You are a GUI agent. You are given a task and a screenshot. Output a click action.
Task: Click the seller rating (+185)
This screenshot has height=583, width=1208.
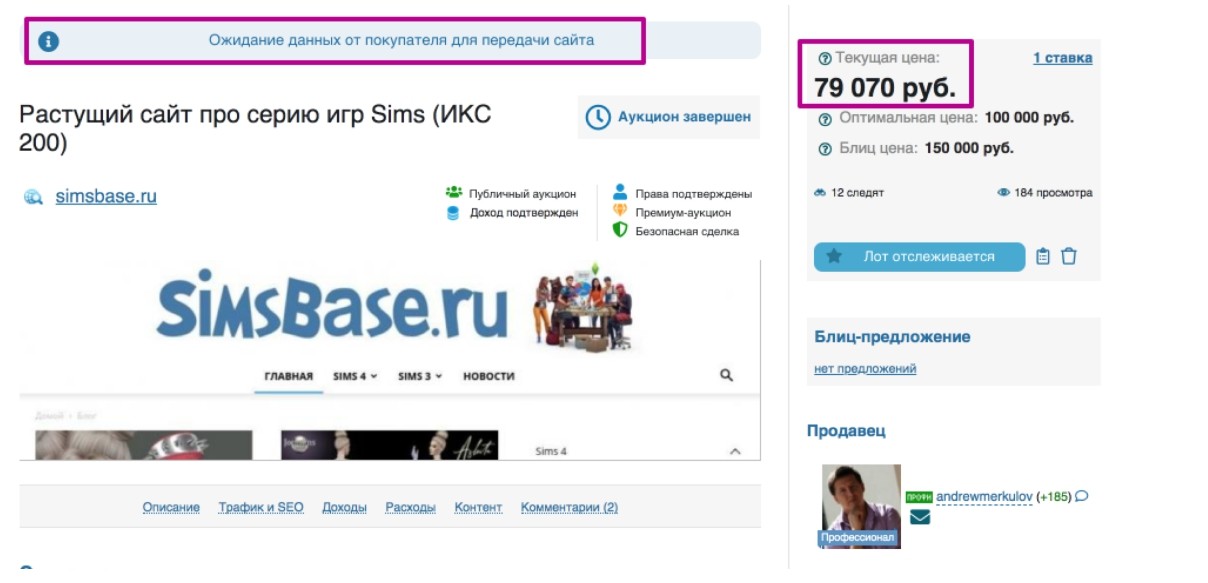tap(1054, 496)
